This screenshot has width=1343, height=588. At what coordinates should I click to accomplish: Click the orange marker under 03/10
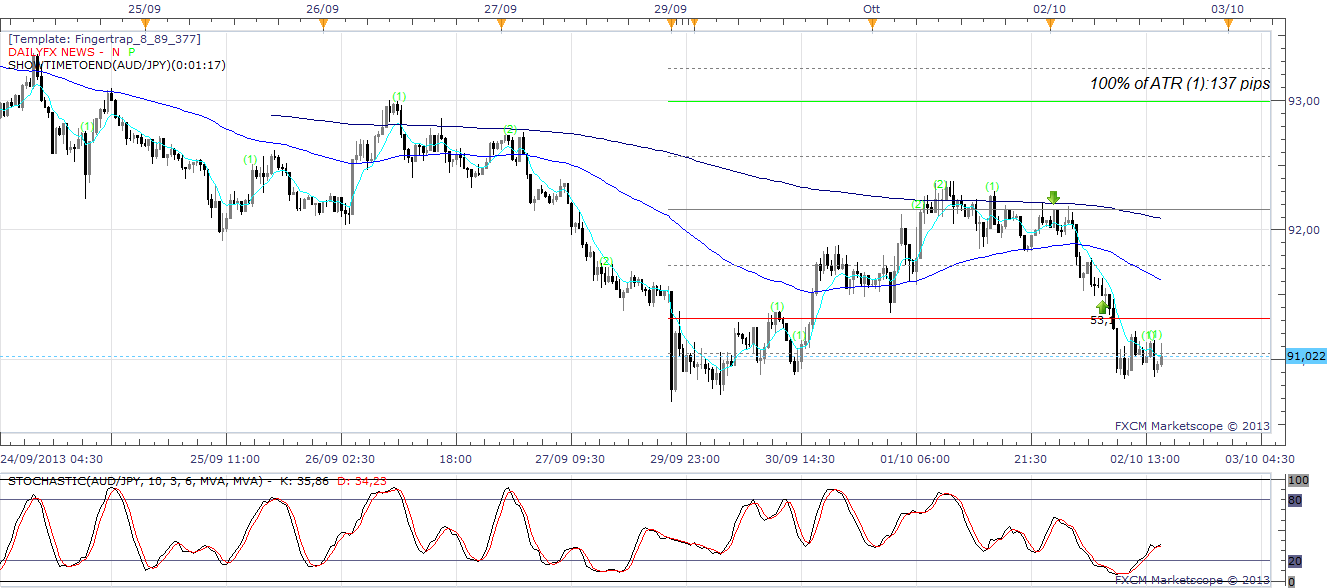1227,23
